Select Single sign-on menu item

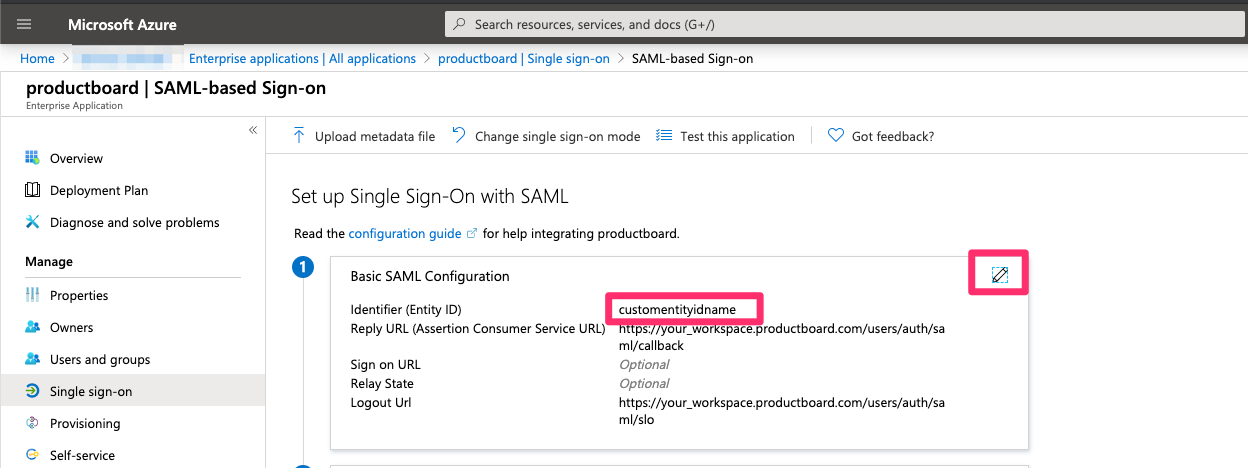(x=90, y=391)
